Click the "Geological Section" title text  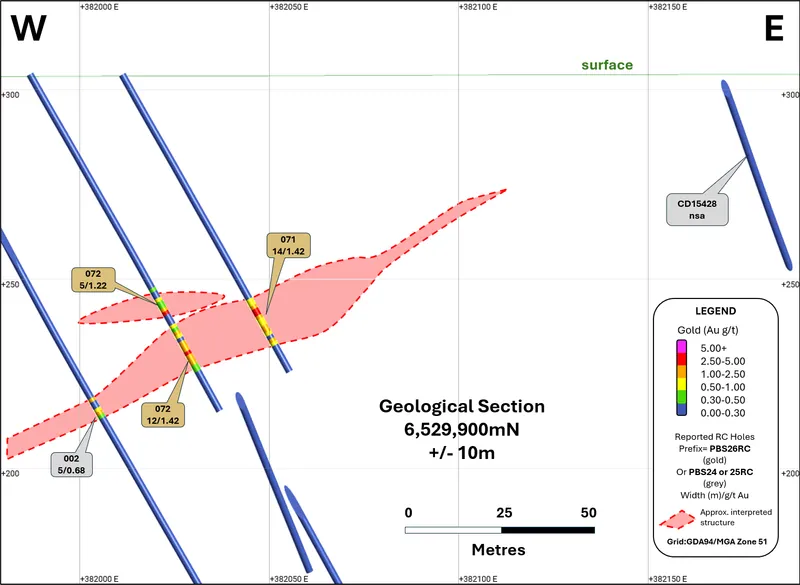(462, 406)
